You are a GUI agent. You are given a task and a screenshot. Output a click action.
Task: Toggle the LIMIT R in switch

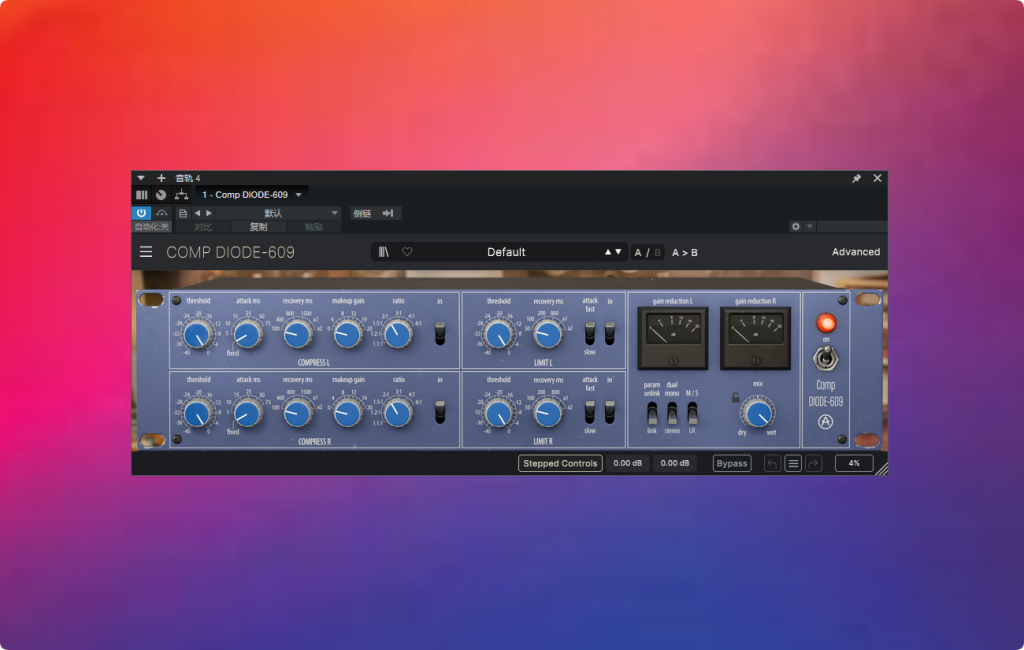click(x=610, y=412)
